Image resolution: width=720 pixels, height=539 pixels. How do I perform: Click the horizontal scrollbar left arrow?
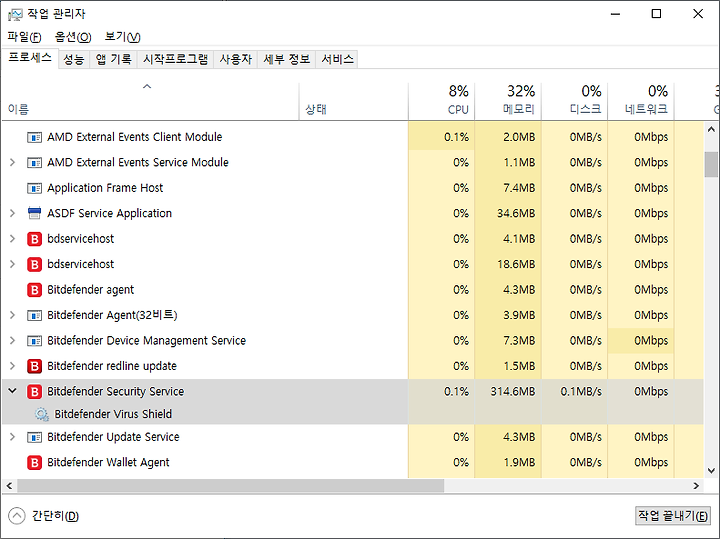[9, 485]
